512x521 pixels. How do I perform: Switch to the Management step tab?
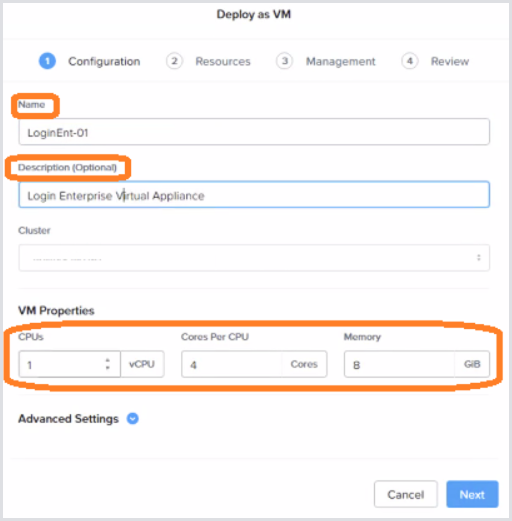[x=341, y=61]
